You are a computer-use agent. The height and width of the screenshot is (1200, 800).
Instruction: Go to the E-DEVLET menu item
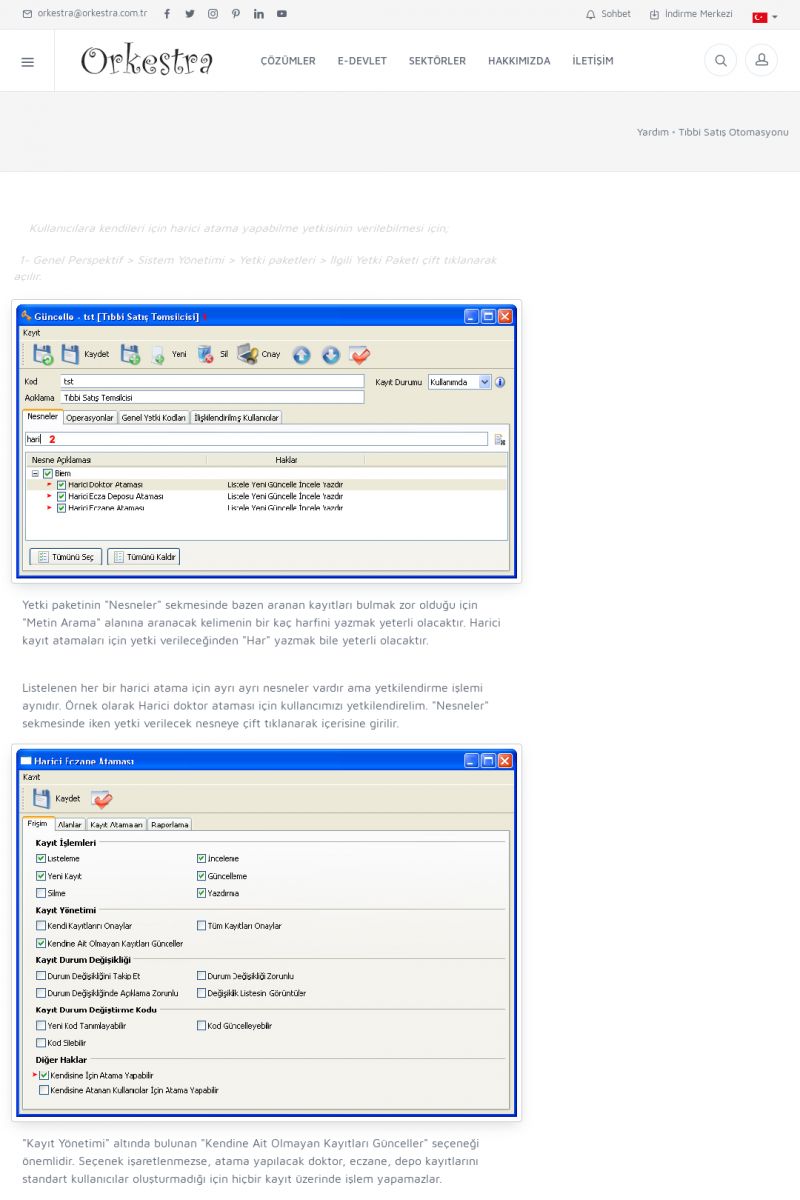(362, 61)
